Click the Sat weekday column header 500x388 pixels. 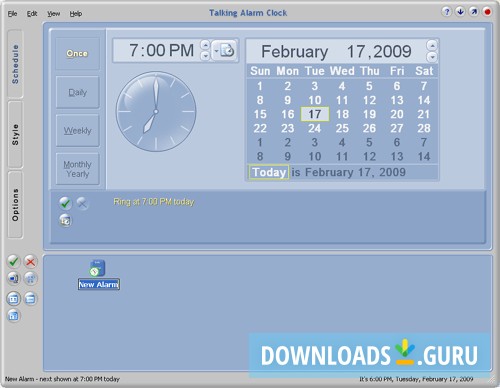[x=424, y=71]
